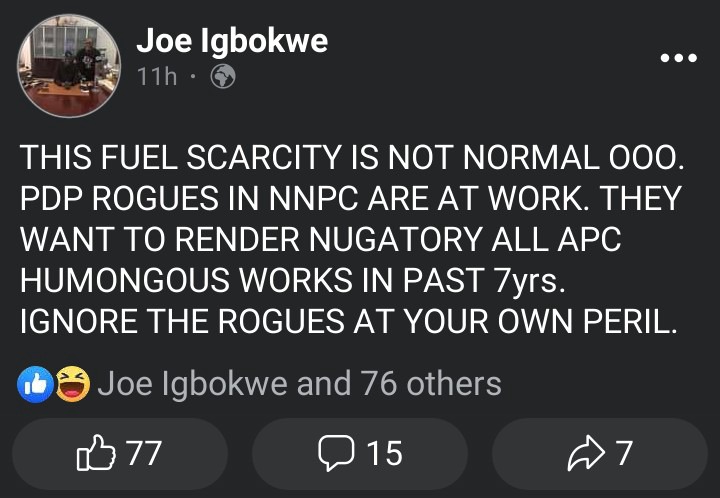Click the comment count 15

pos(383,454)
